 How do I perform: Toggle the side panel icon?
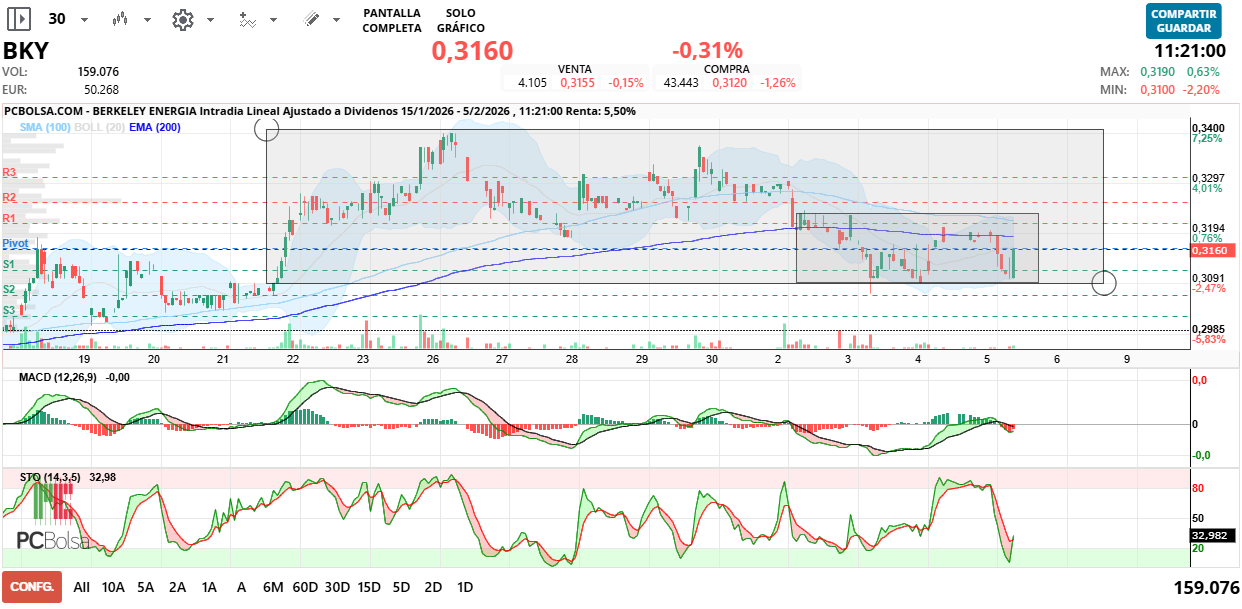coord(19,19)
